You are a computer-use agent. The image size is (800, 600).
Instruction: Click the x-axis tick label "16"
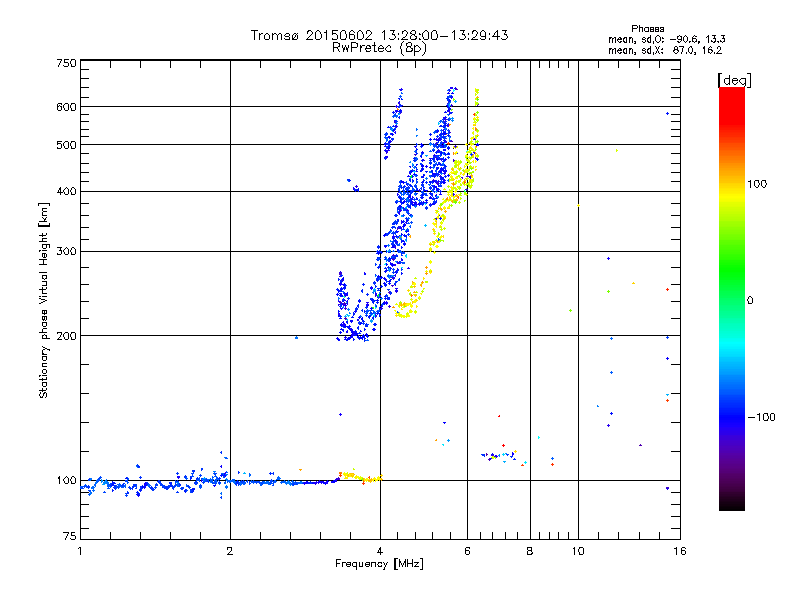680,551
